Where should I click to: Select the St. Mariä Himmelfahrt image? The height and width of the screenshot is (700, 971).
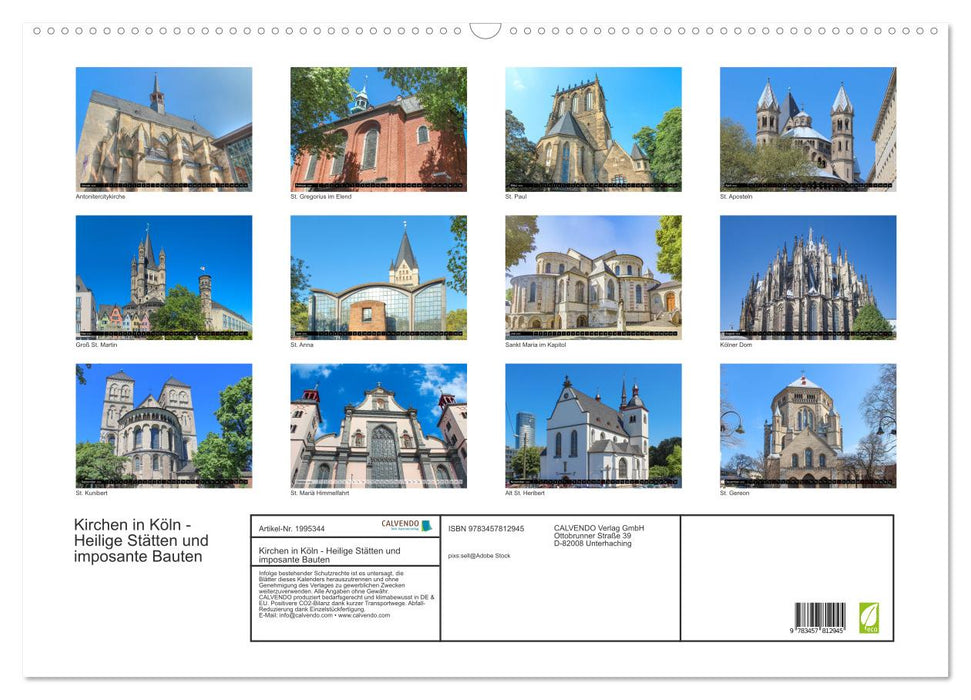376,425
